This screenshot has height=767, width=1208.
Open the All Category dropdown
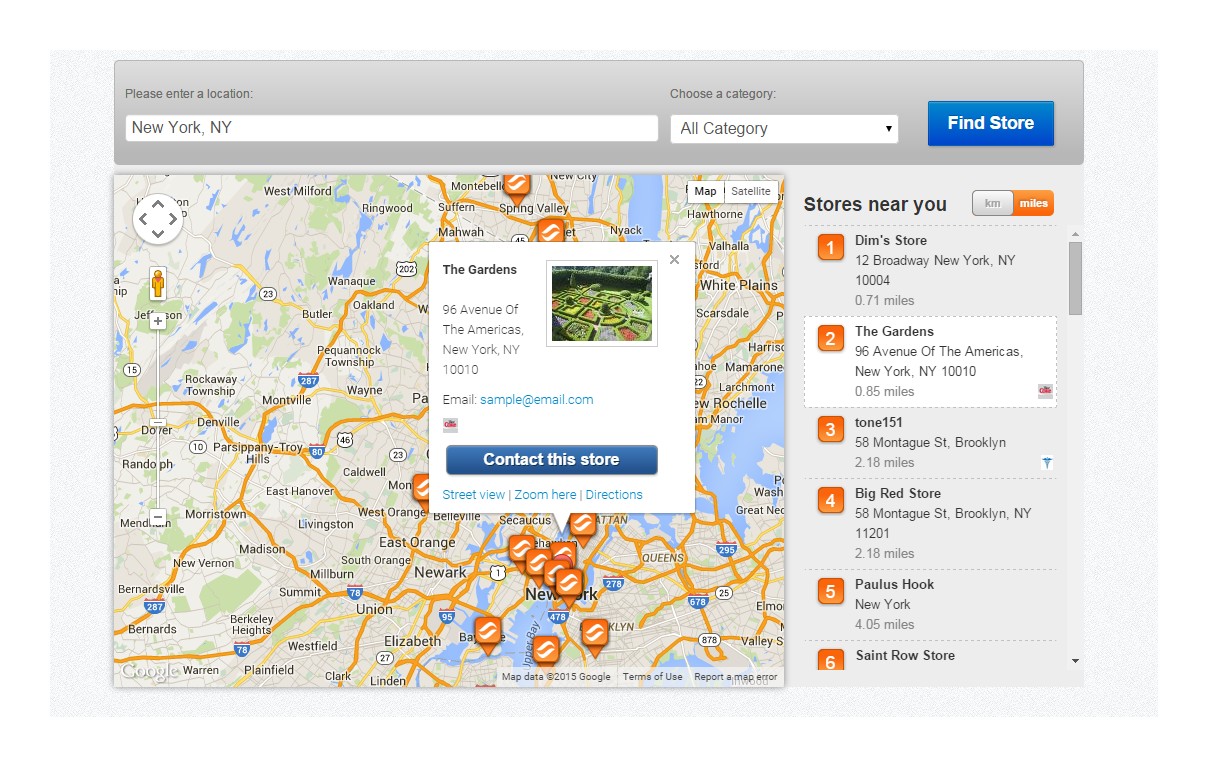(x=784, y=129)
